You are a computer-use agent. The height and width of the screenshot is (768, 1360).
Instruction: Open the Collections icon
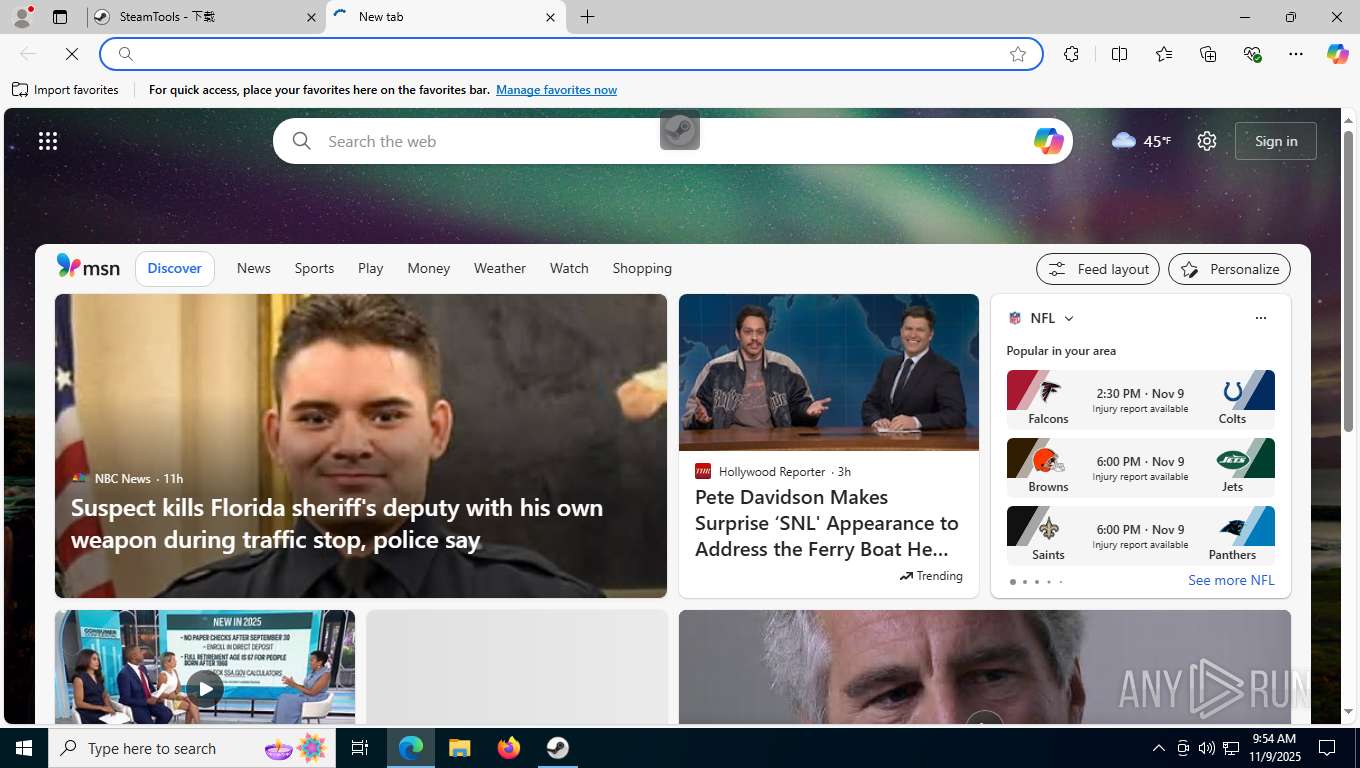pos(1208,54)
